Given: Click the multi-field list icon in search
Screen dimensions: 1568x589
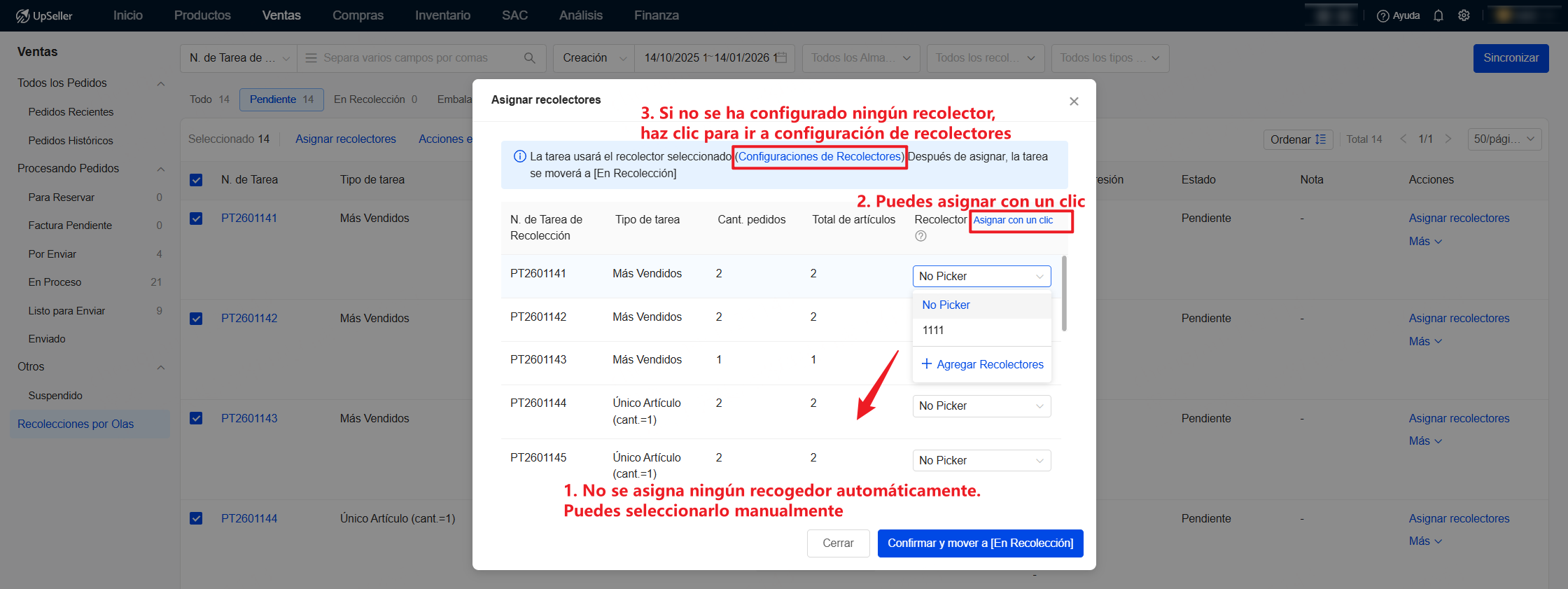Looking at the screenshot, I should coord(311,58).
